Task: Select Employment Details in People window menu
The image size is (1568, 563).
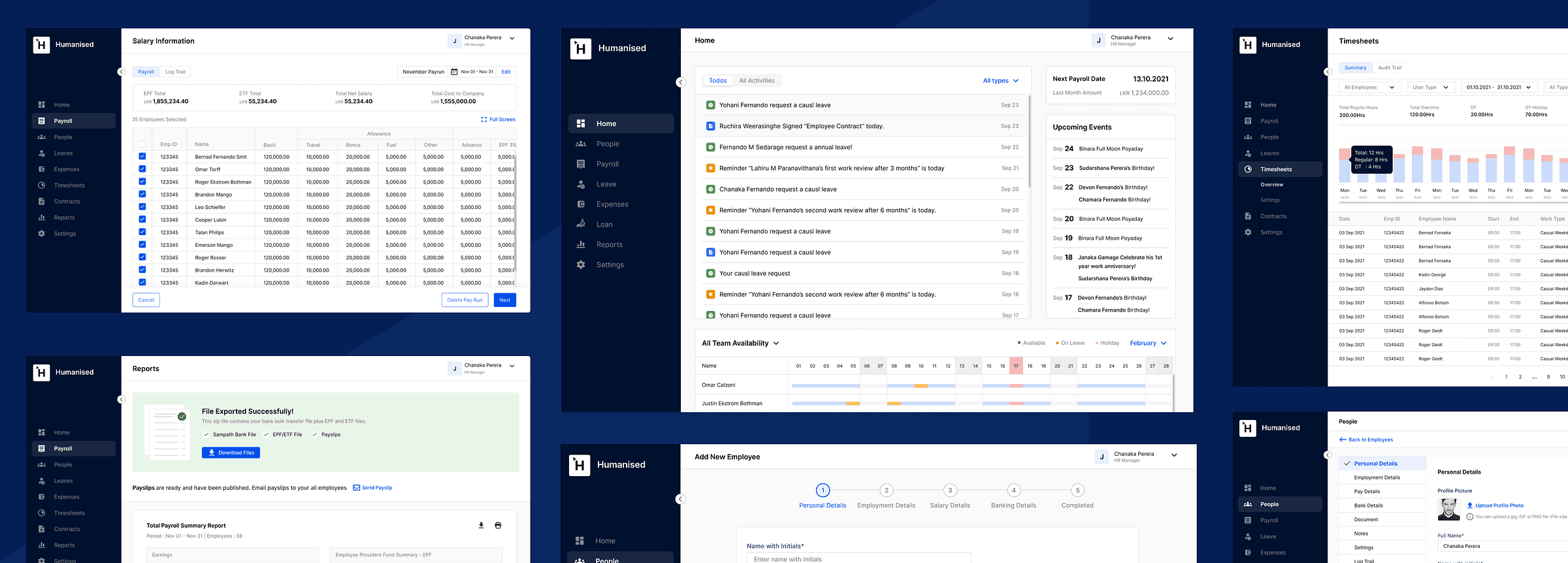Action: pos(1377,477)
